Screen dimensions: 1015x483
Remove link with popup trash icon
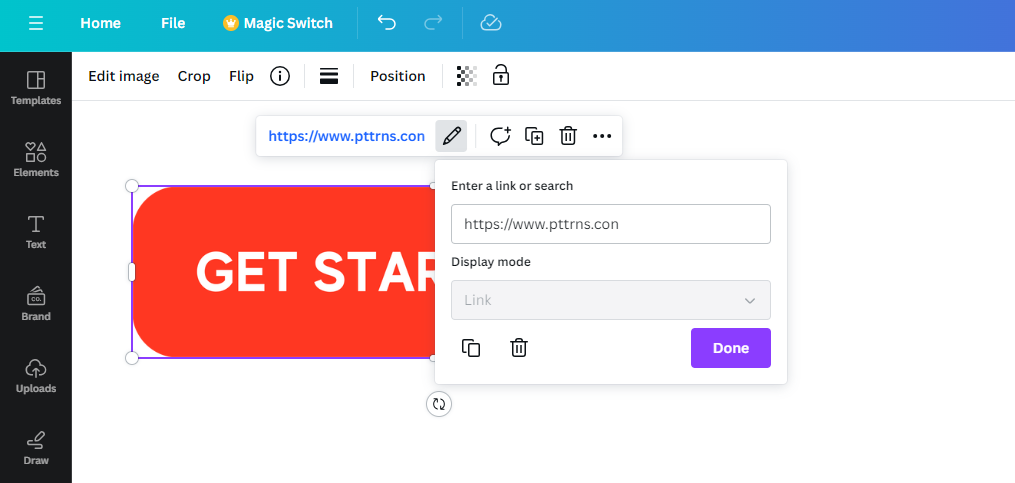point(519,348)
